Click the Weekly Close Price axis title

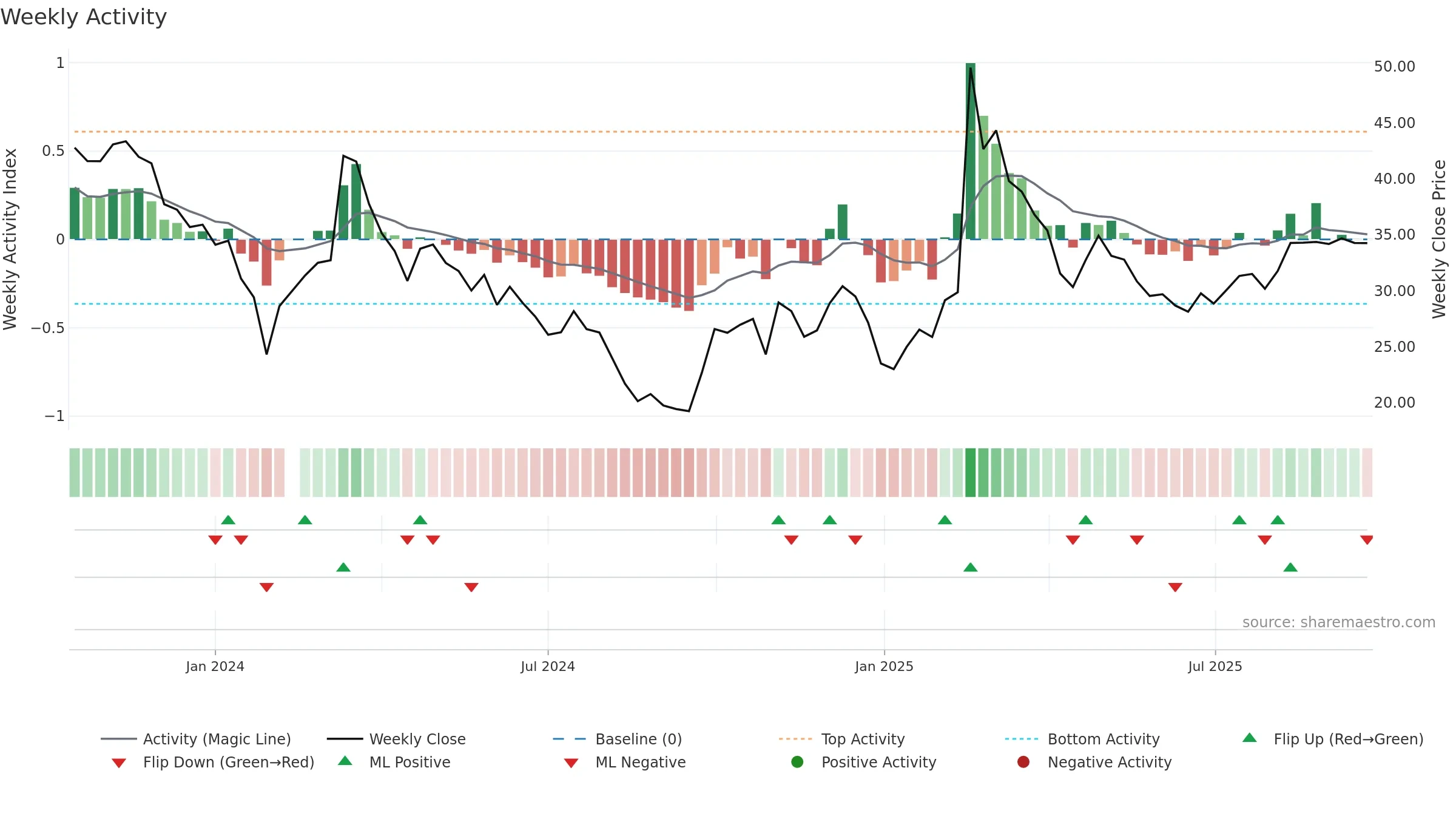click(1439, 239)
